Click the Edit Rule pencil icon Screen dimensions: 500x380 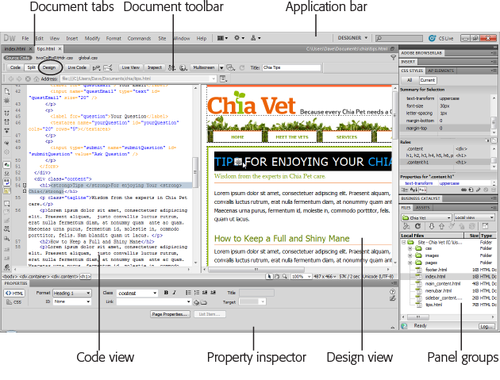[478, 190]
